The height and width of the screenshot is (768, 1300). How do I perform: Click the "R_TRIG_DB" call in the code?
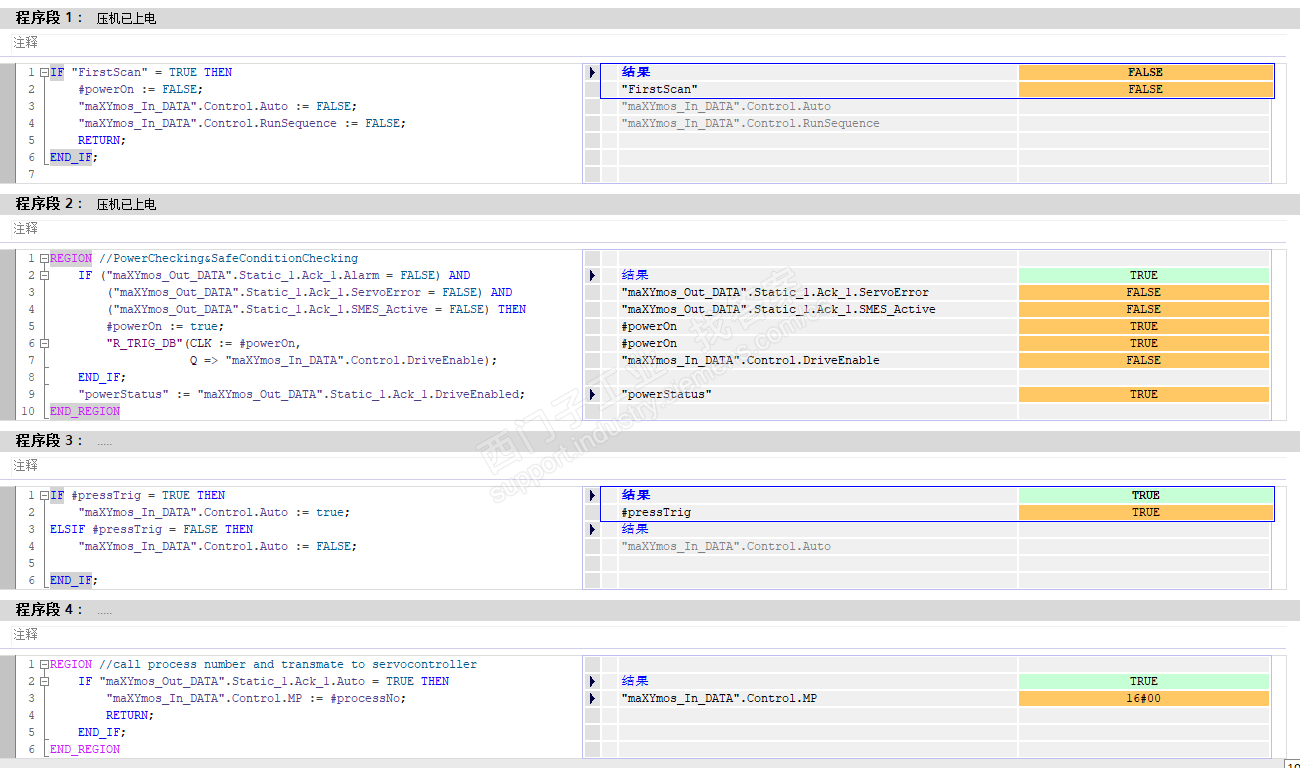click(x=145, y=343)
